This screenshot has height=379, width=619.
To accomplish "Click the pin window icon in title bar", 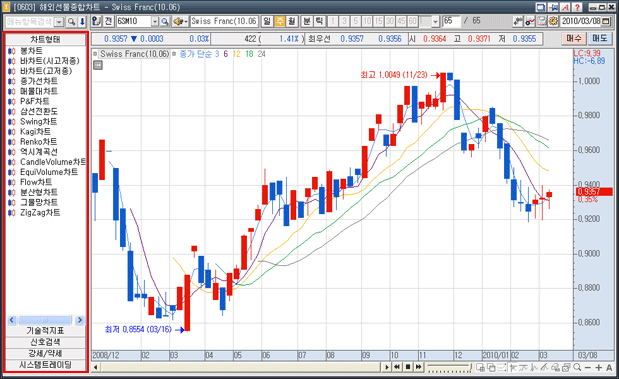I will (x=553, y=7).
